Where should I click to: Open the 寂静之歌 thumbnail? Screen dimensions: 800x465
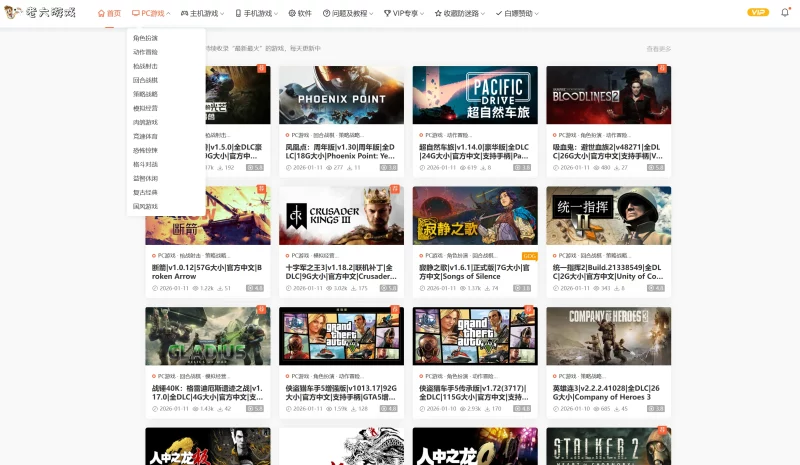(475, 215)
